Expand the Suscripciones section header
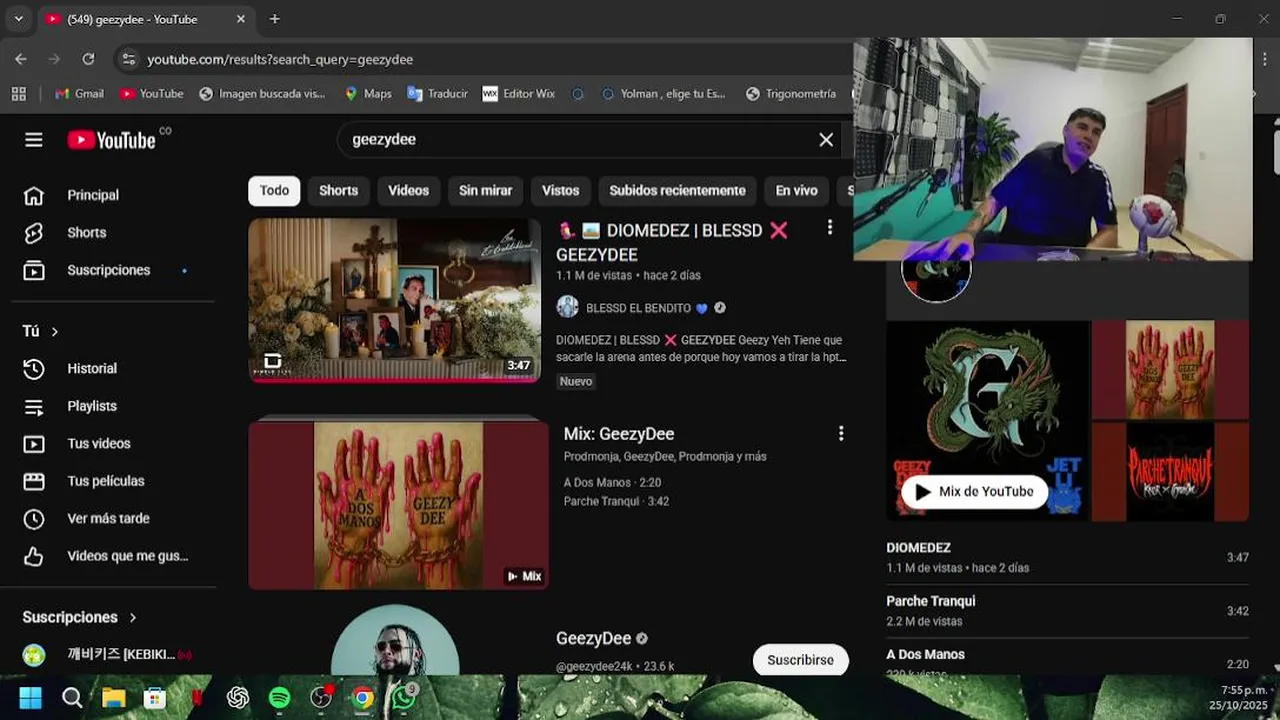This screenshot has height=720, width=1280. coord(80,617)
